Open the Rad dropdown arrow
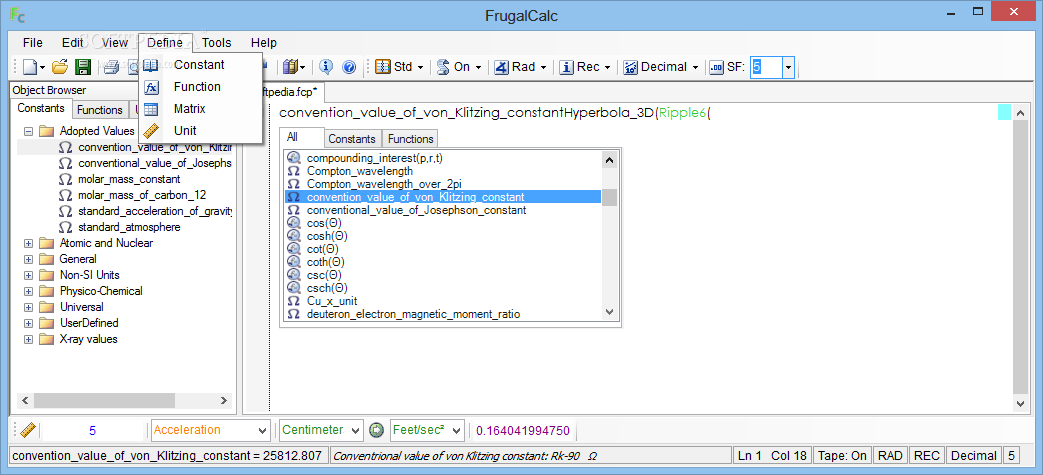The height and width of the screenshot is (475, 1043). [543, 67]
